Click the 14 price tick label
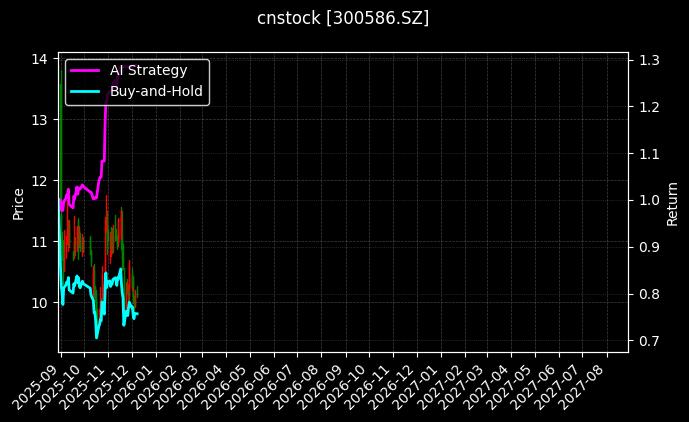The height and width of the screenshot is (422, 689). click(x=39, y=59)
